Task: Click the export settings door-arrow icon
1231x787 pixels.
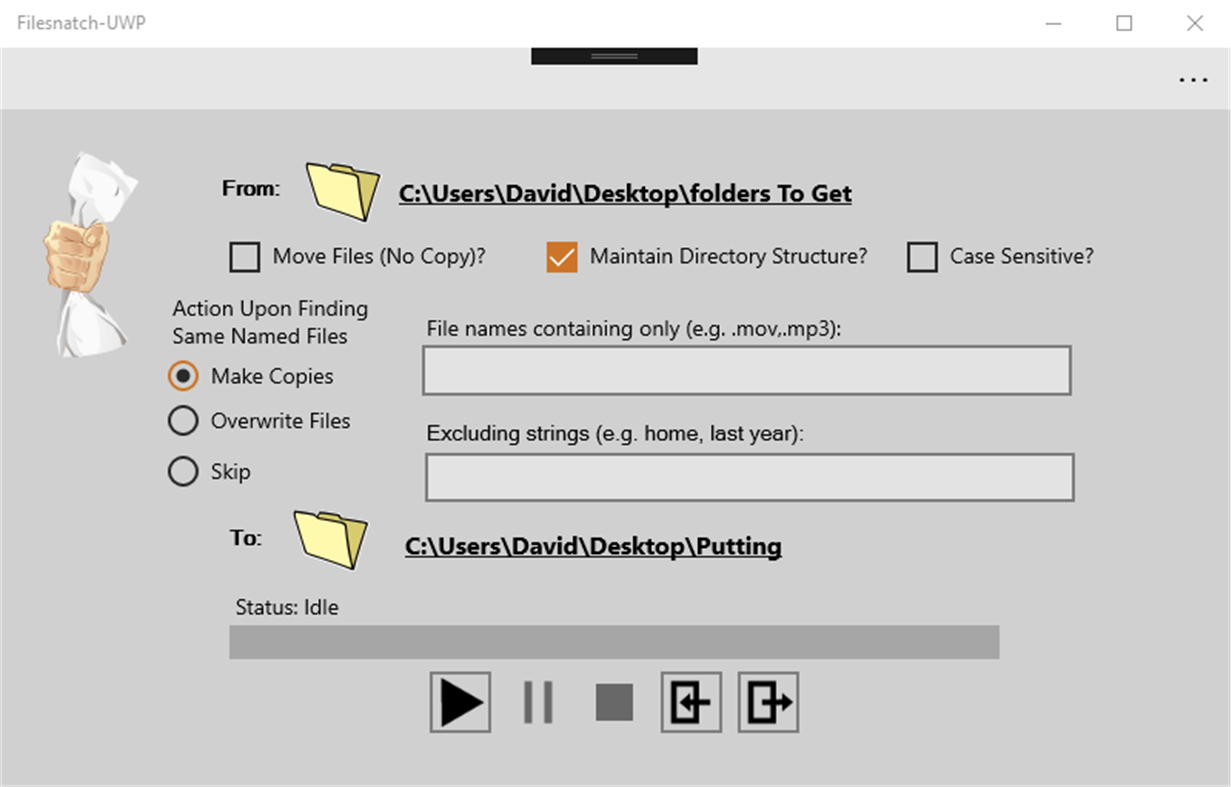Action: 767,701
